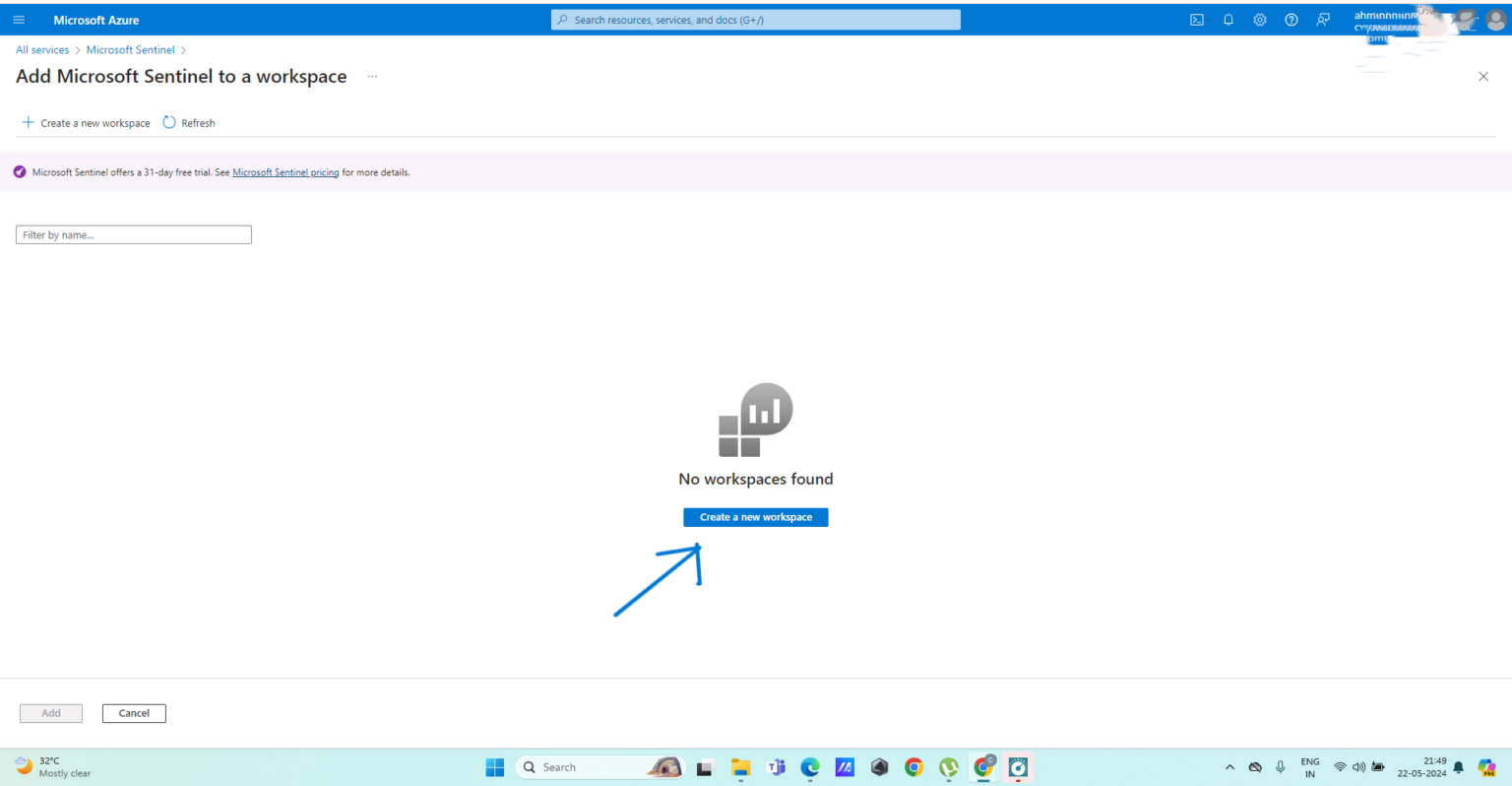The height and width of the screenshot is (786, 1512).
Task: Open the notifications bell in the top bar
Action: click(1228, 20)
